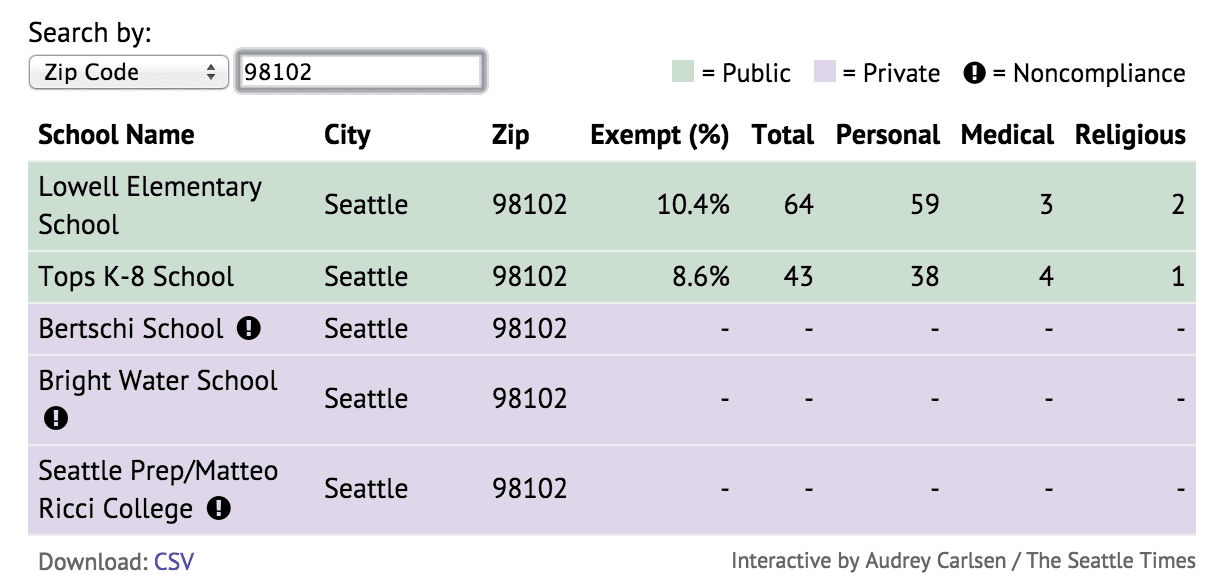The width and height of the screenshot is (1230, 588).
Task: Click the green Public legend swatch
Action: [683, 72]
